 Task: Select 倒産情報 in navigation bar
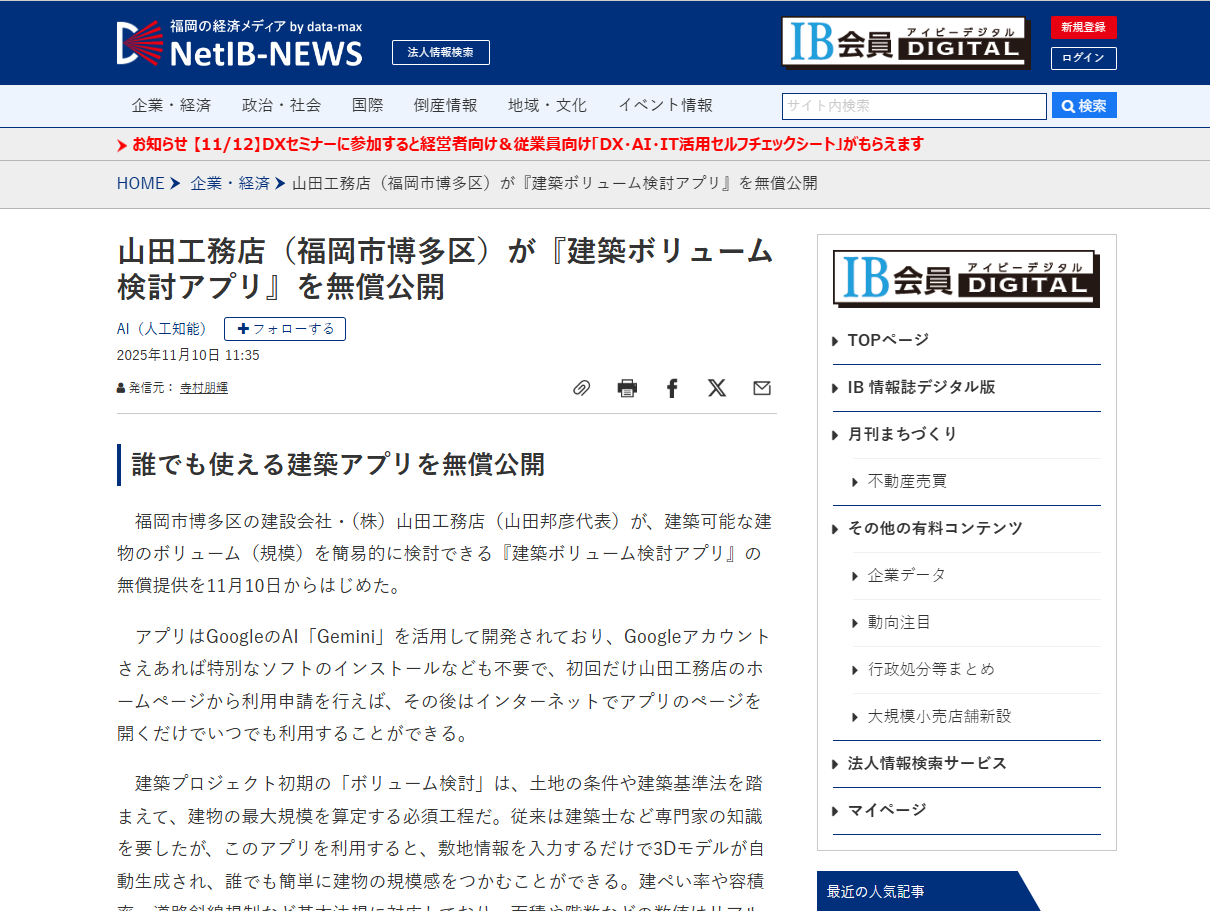pyautogui.click(x=445, y=105)
